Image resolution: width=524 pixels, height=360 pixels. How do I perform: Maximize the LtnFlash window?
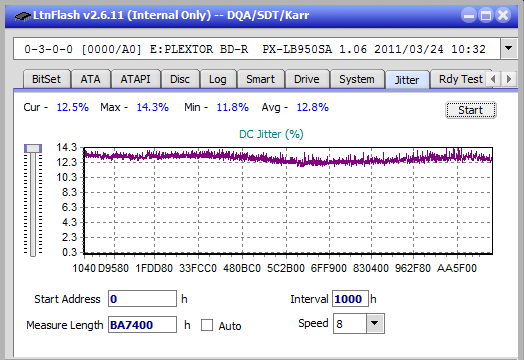point(486,15)
